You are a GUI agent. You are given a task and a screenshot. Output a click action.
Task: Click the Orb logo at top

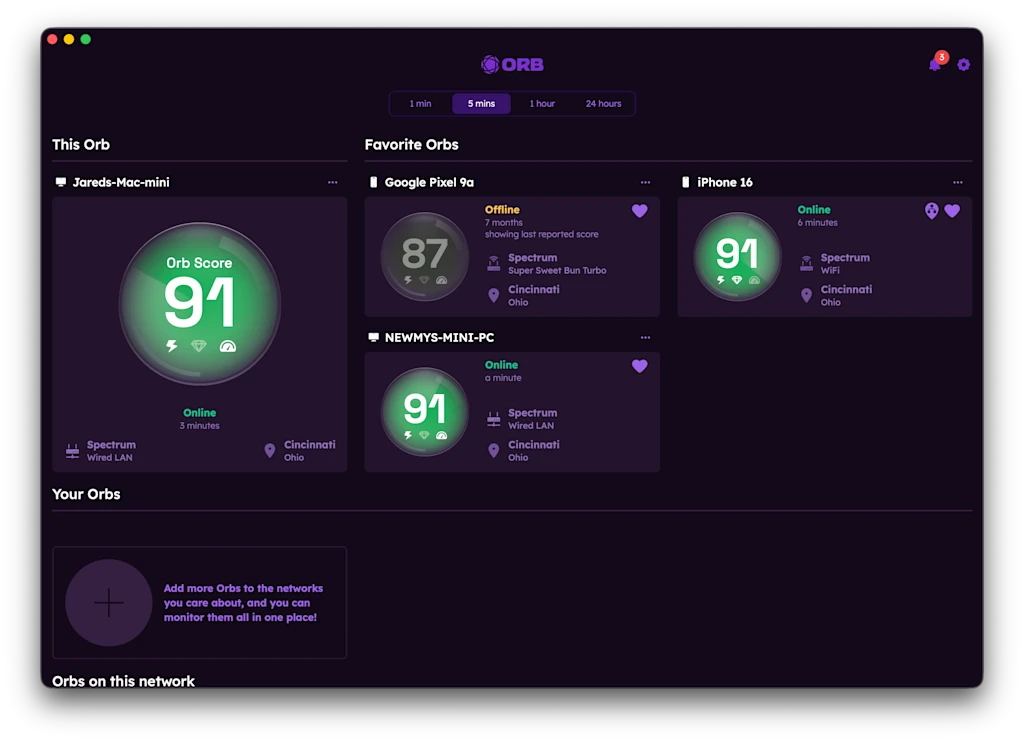(512, 65)
